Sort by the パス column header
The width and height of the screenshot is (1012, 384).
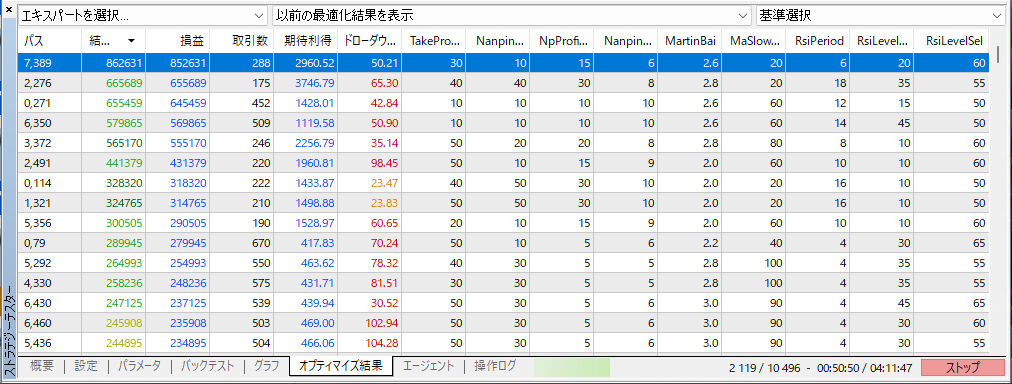pos(50,41)
